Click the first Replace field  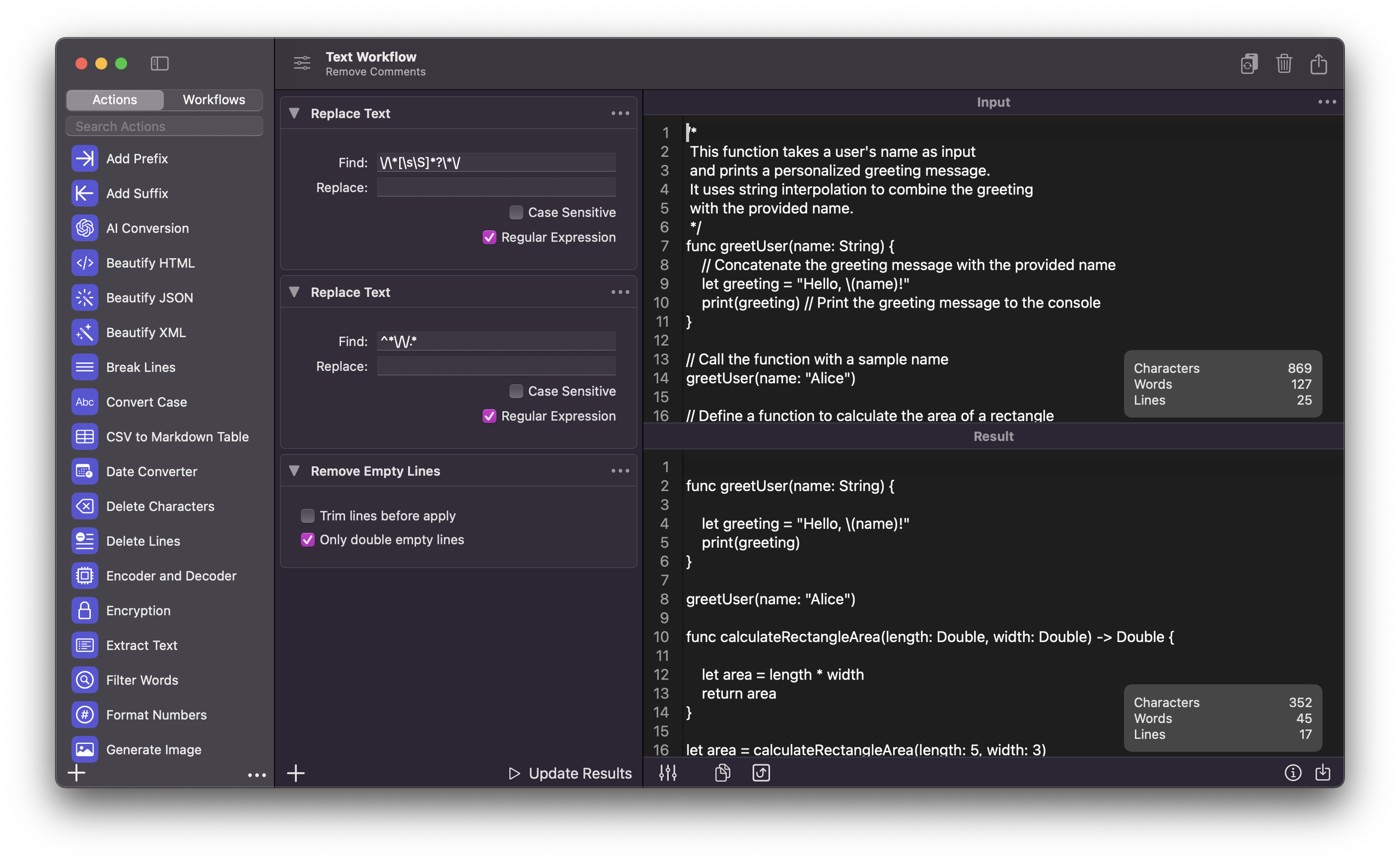point(496,187)
